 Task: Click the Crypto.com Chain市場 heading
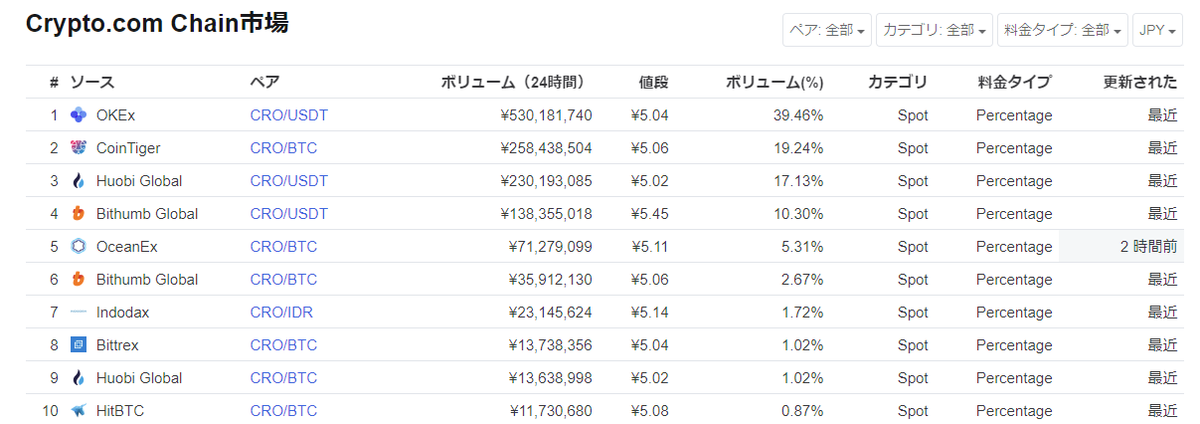pyautogui.click(x=157, y=24)
